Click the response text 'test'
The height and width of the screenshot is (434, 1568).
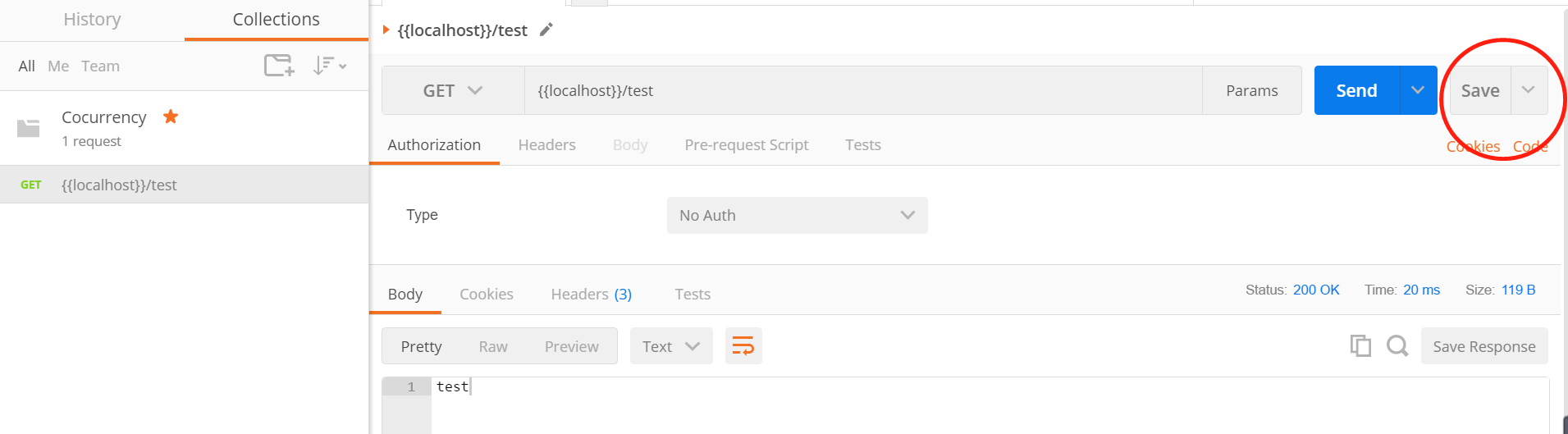point(452,386)
